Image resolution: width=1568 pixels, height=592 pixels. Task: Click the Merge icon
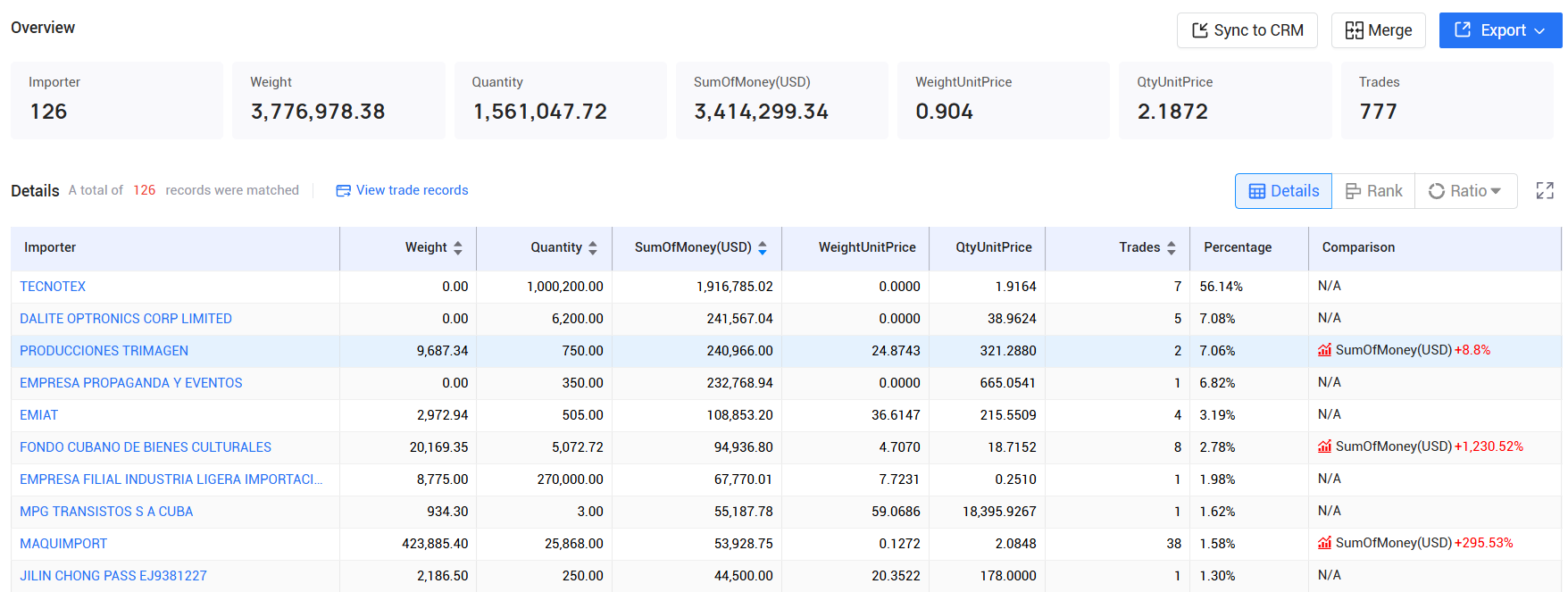(1355, 30)
